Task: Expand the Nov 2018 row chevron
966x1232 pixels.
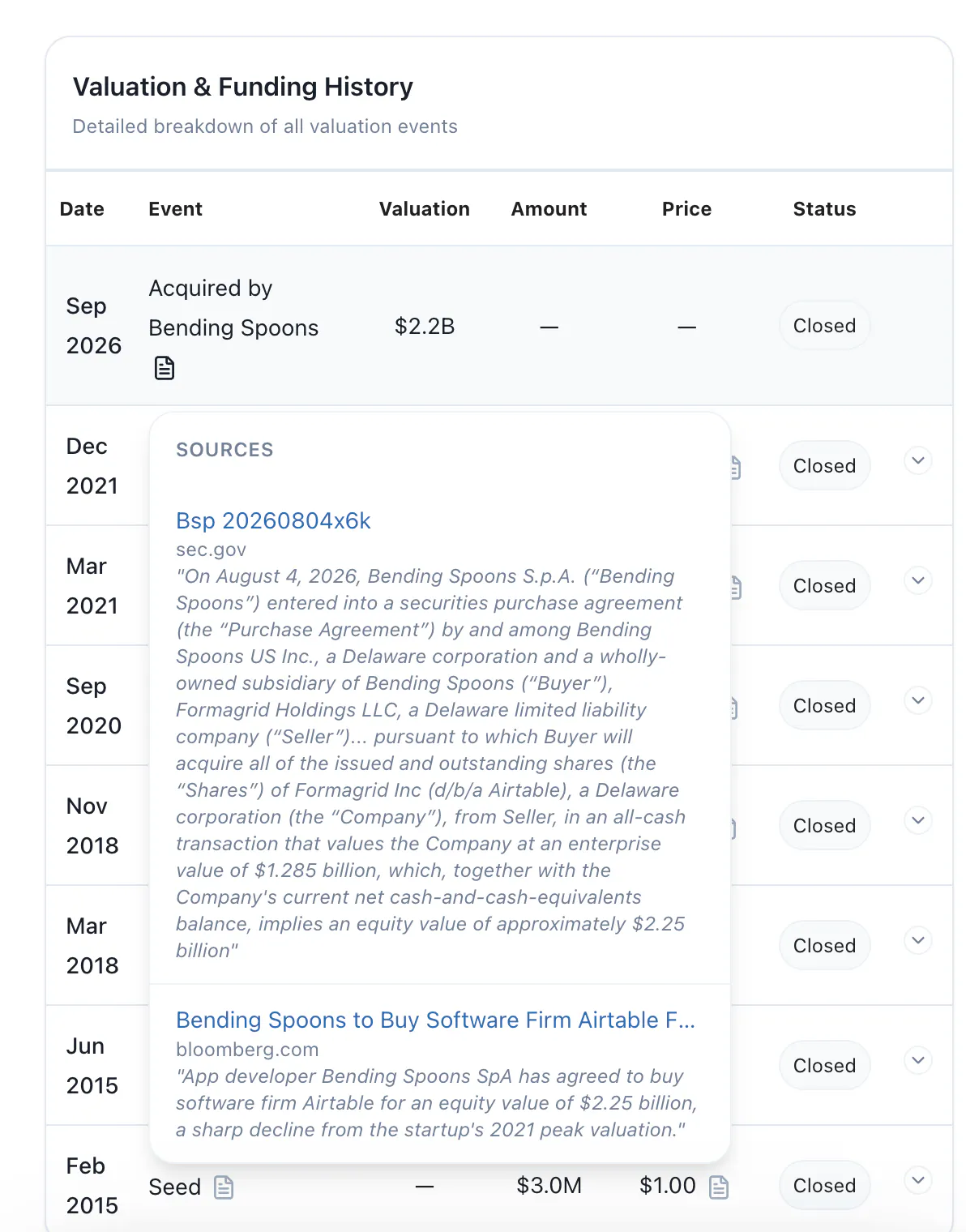Action: tap(918, 820)
